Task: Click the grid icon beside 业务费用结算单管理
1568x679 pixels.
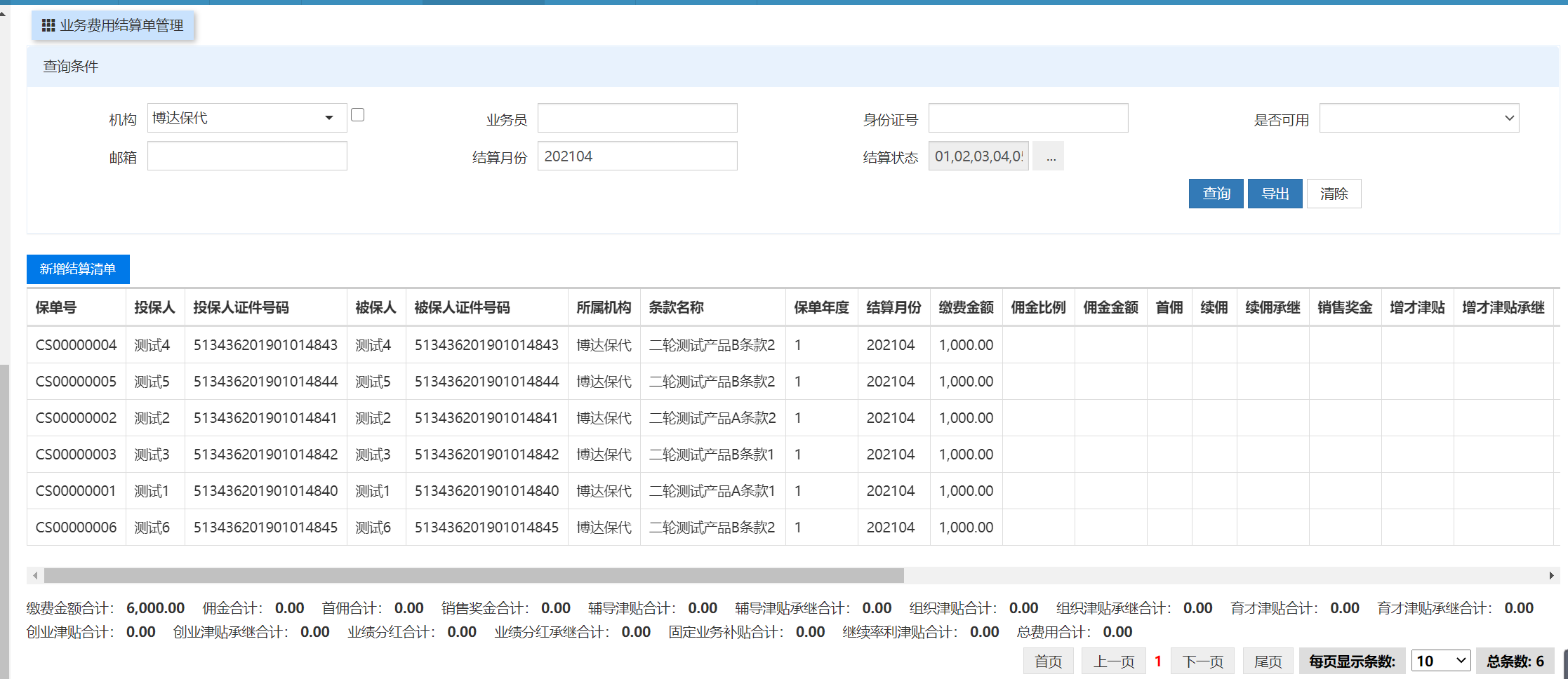Action: pyautogui.click(x=48, y=26)
